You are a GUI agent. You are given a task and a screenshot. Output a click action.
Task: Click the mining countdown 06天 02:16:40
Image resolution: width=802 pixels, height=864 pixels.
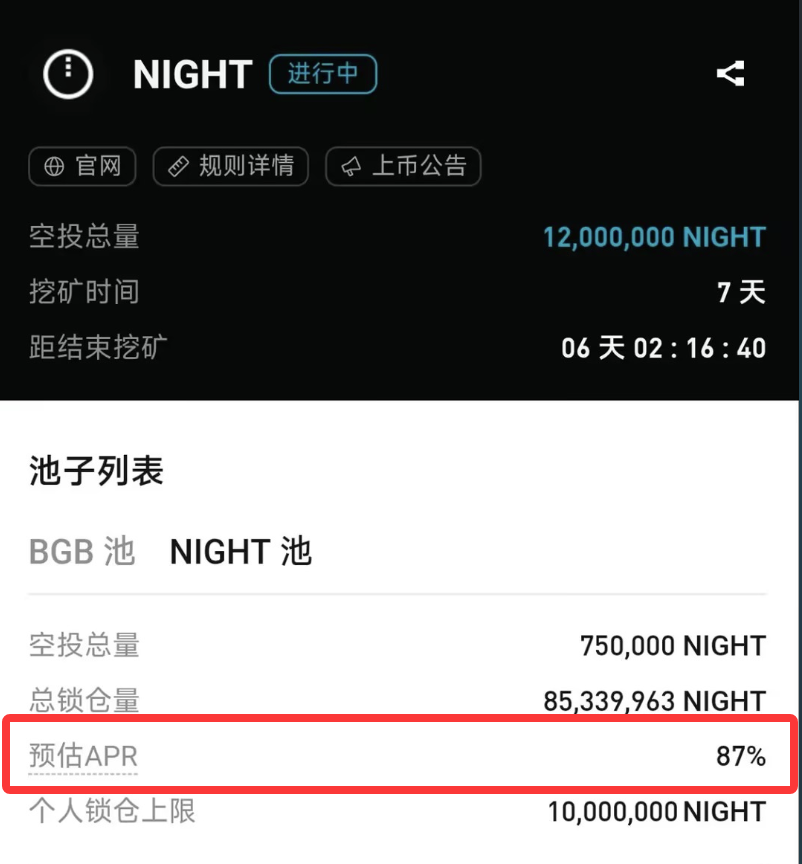point(662,348)
